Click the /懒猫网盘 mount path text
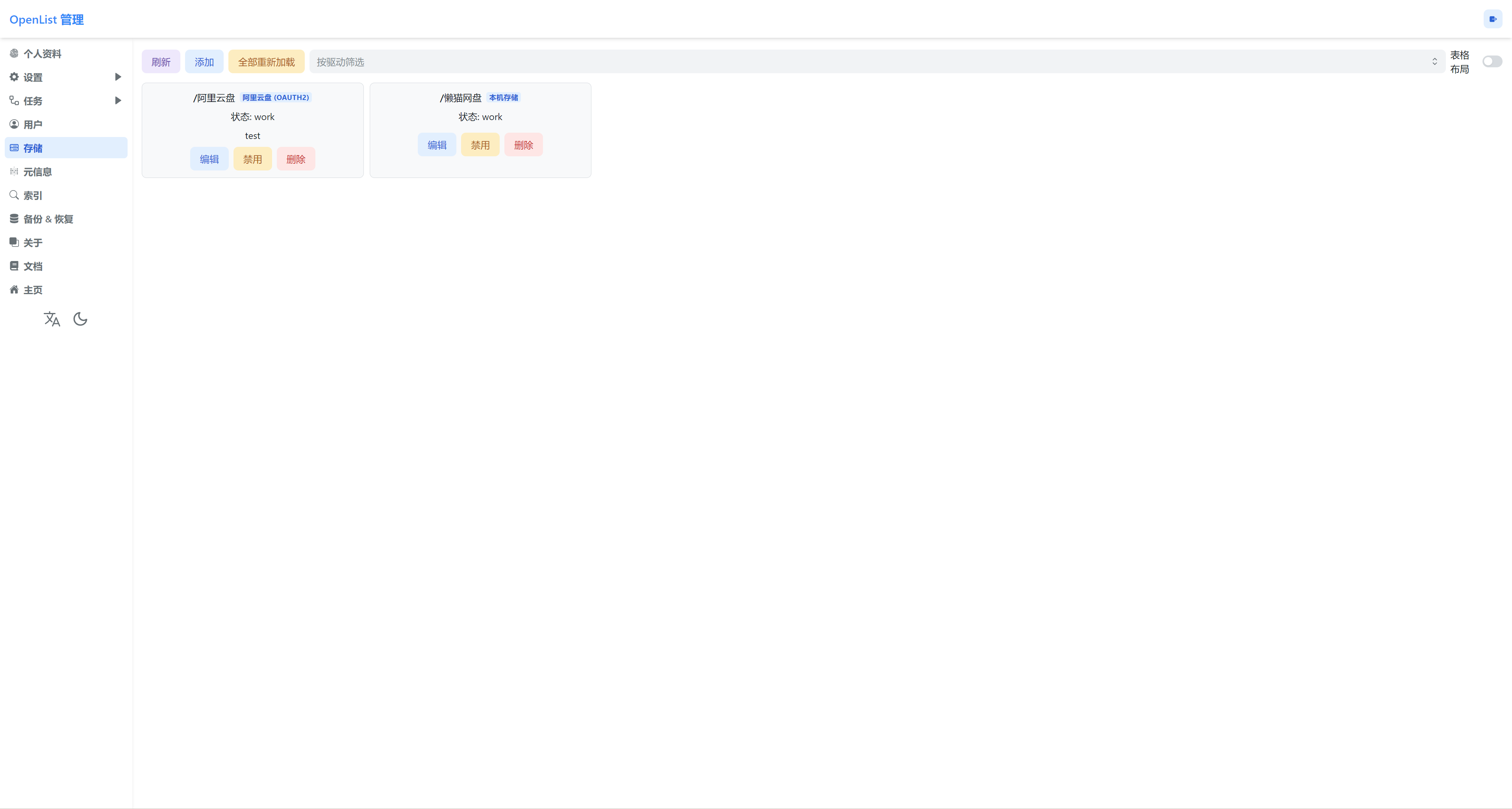The image size is (1512, 809). [461, 97]
